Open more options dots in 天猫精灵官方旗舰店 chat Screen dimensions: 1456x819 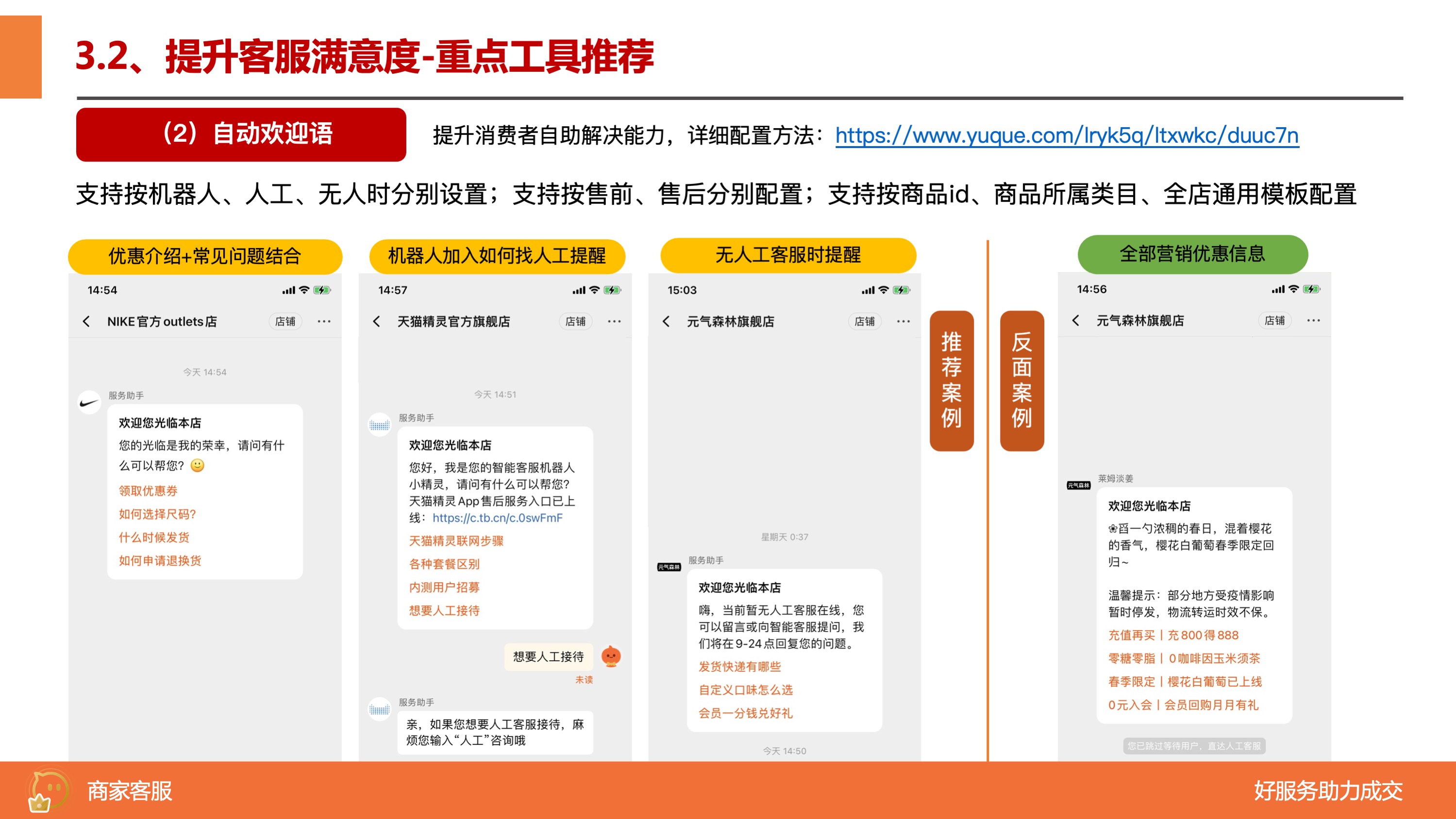click(x=614, y=321)
